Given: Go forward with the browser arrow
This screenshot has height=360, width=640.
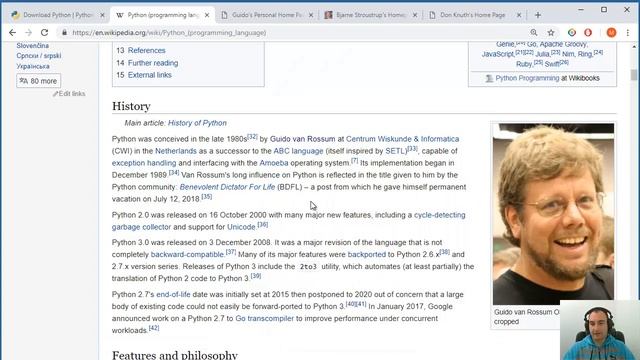Looking at the screenshot, I should tap(28, 33).
